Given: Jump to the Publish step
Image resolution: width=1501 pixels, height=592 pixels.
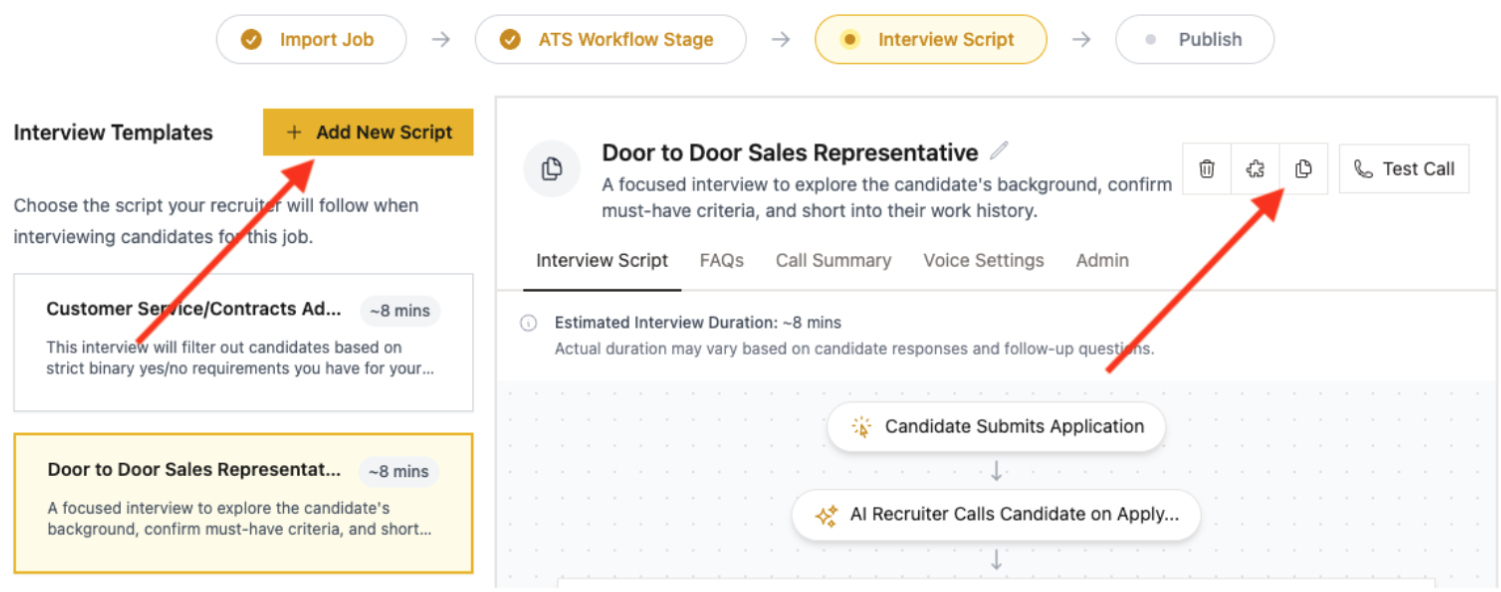Looking at the screenshot, I should click(x=1195, y=40).
